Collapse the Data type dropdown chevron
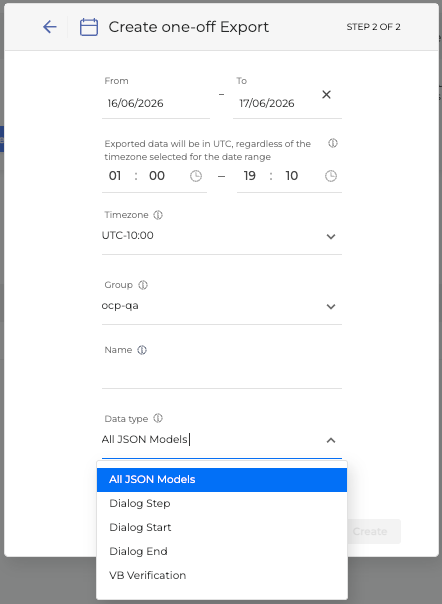This screenshot has height=604, width=442. [331, 440]
